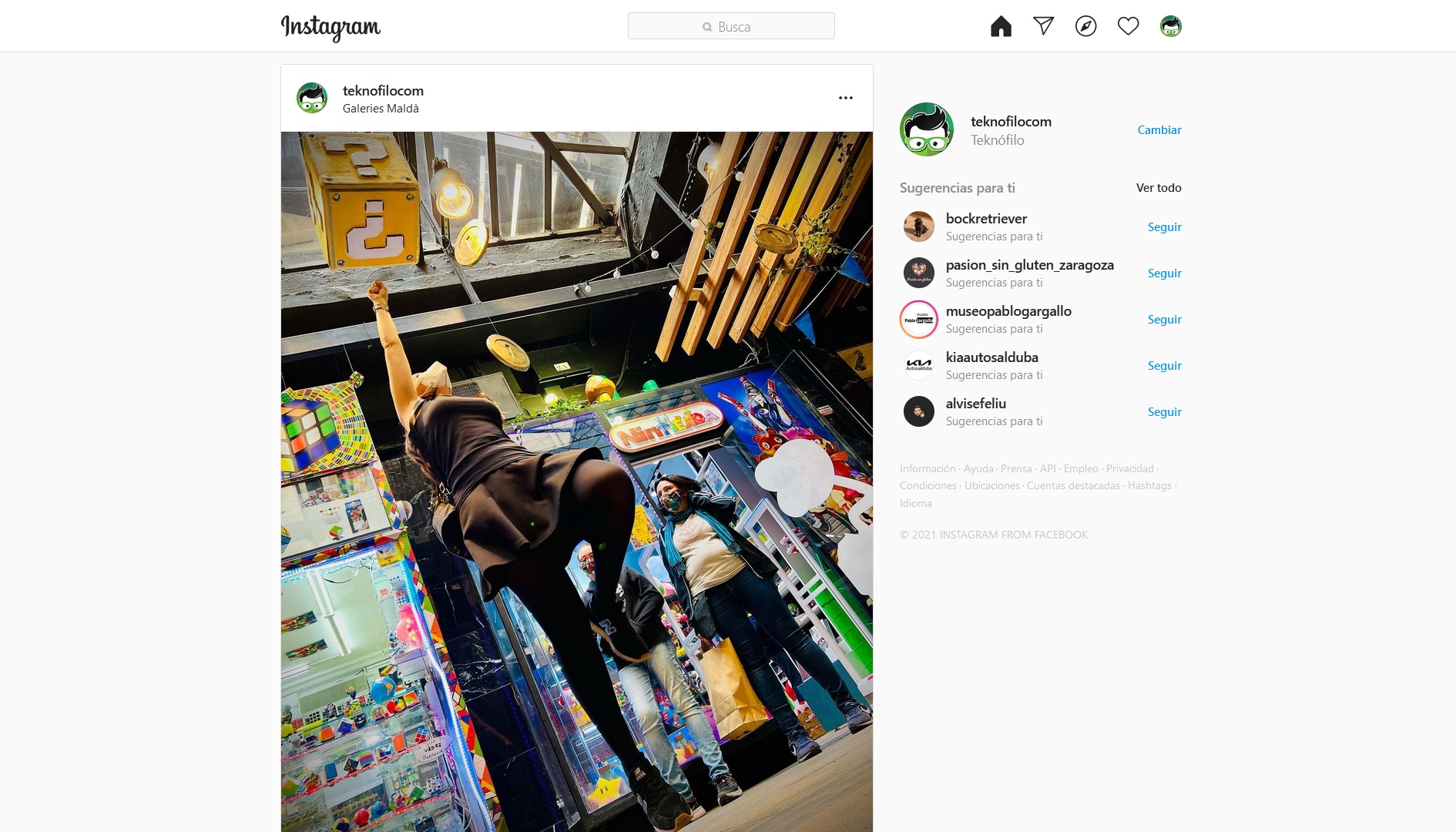Open the Galeries Maldà location link
Screen dimensions: 1456x832
[x=381, y=109]
